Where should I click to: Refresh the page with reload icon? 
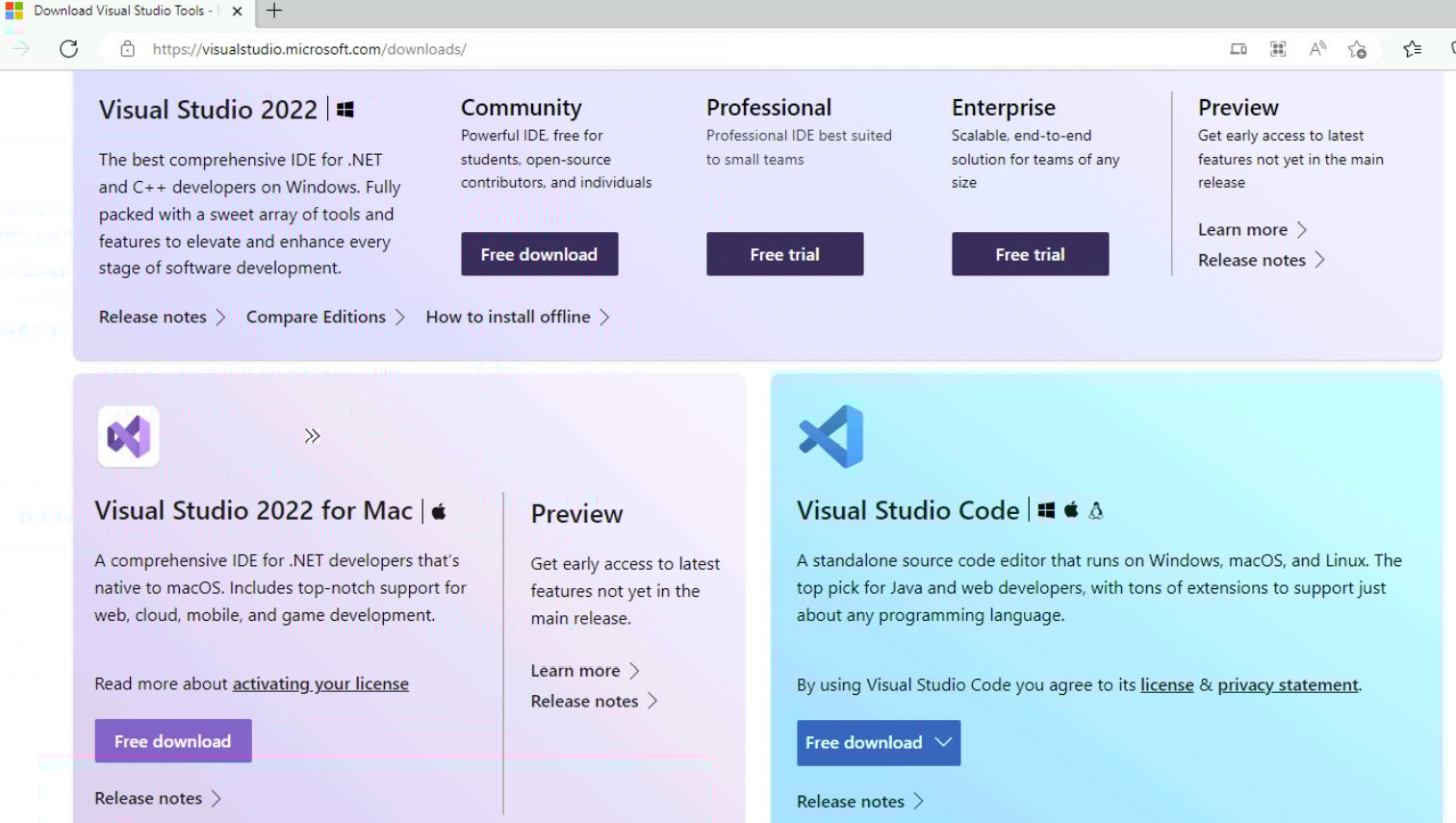click(x=68, y=49)
